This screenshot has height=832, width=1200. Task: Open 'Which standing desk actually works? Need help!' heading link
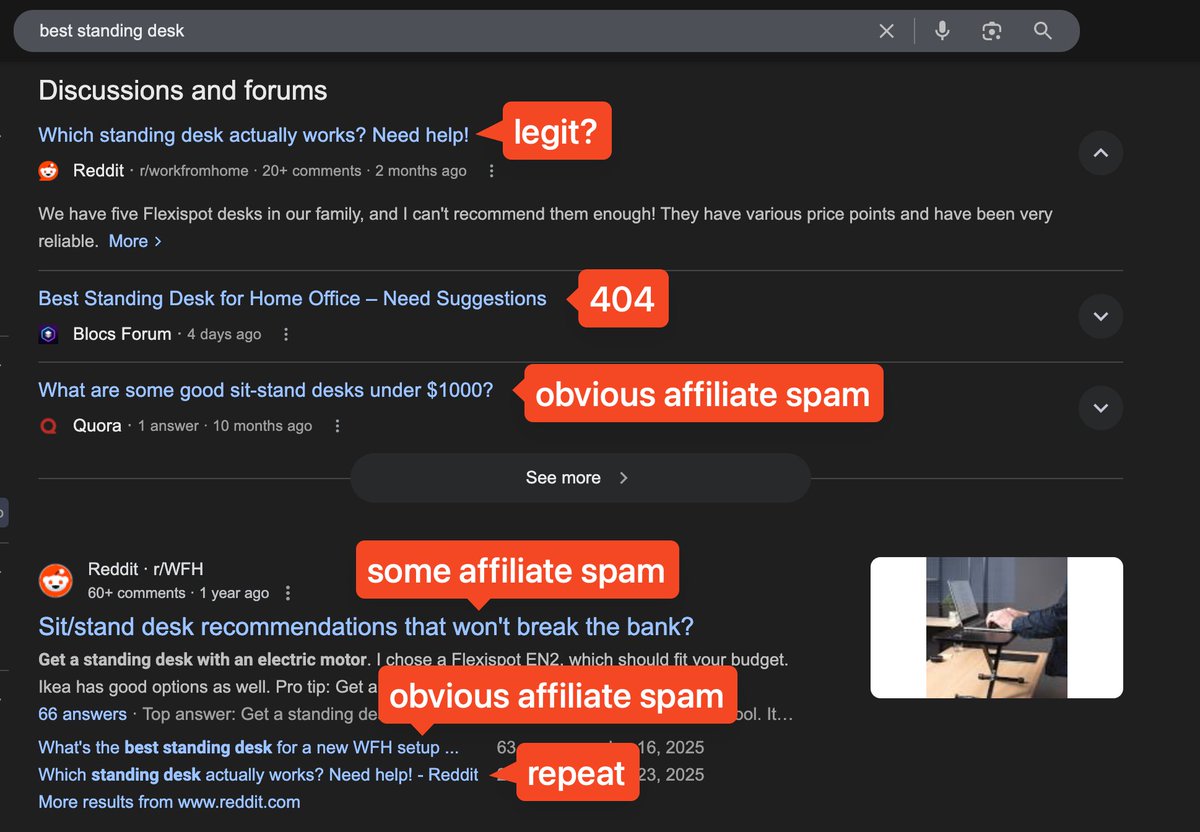254,135
